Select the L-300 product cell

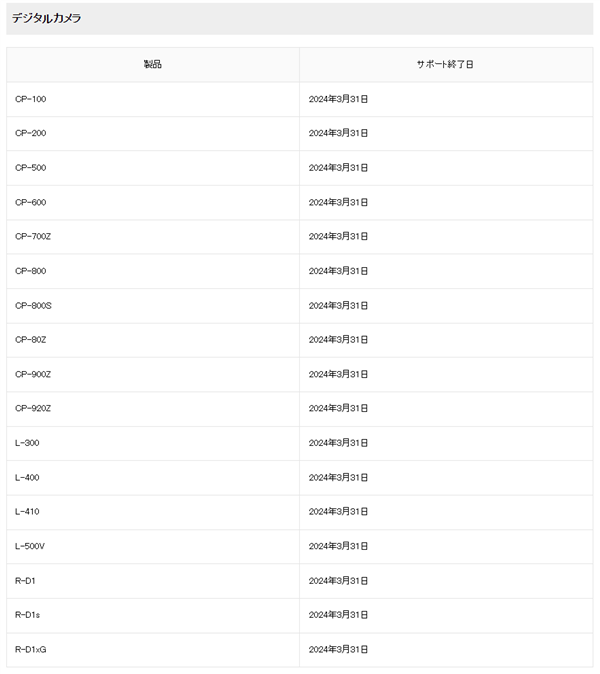(28, 443)
